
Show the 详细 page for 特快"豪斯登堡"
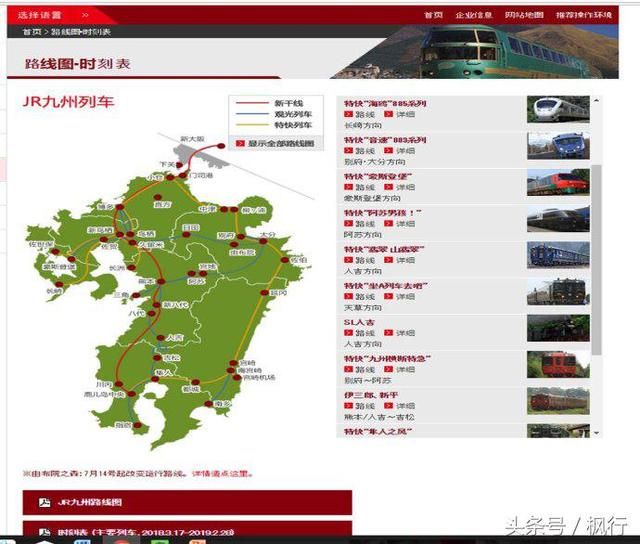pyautogui.click(x=400, y=187)
